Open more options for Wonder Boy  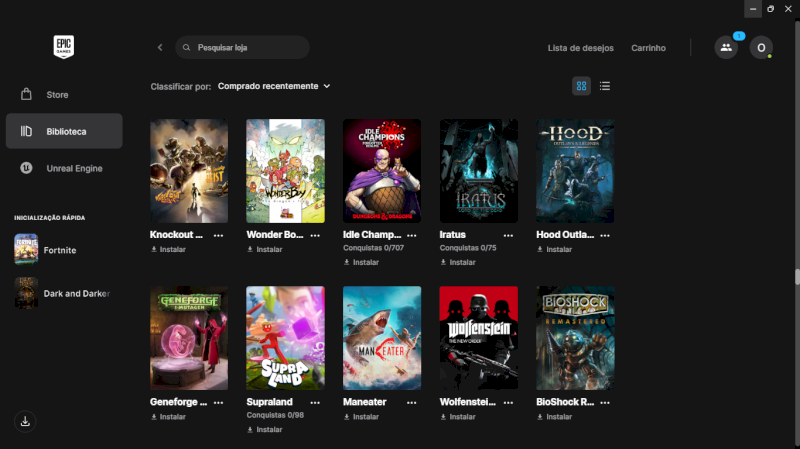[315, 235]
